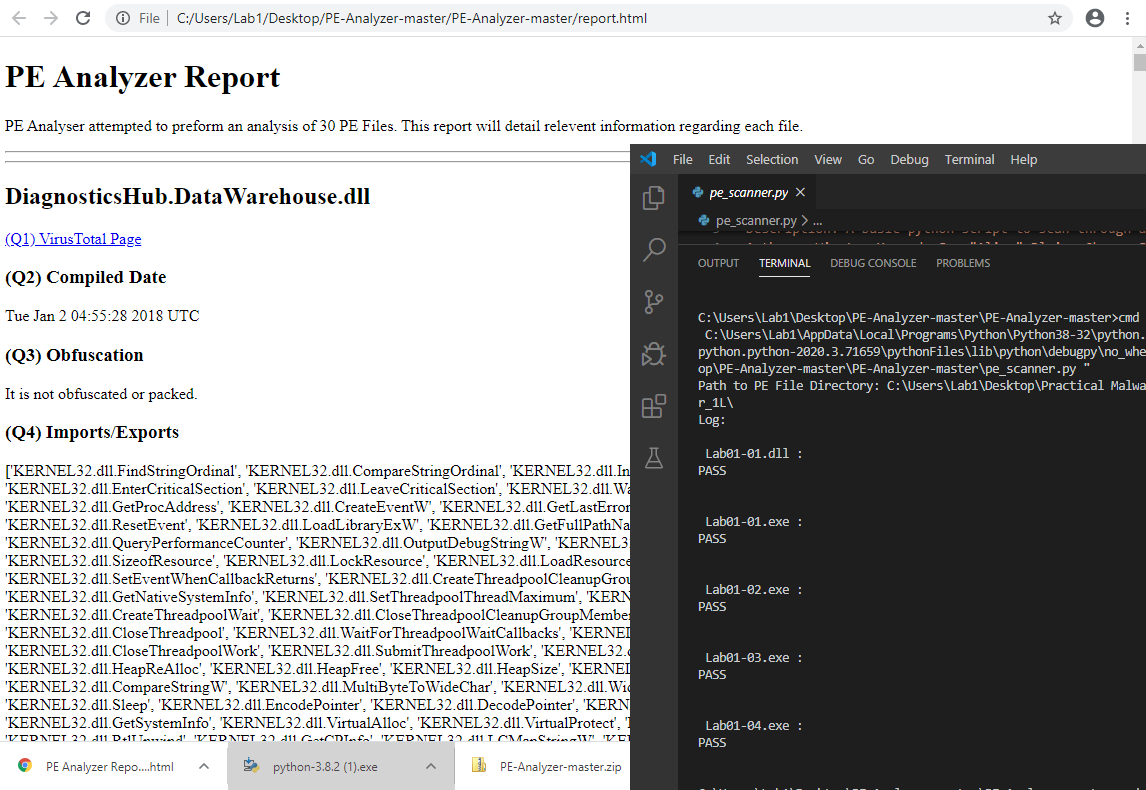
Task: Click 'Path to PE File Directory' terminal line
Action: [x=921, y=385]
